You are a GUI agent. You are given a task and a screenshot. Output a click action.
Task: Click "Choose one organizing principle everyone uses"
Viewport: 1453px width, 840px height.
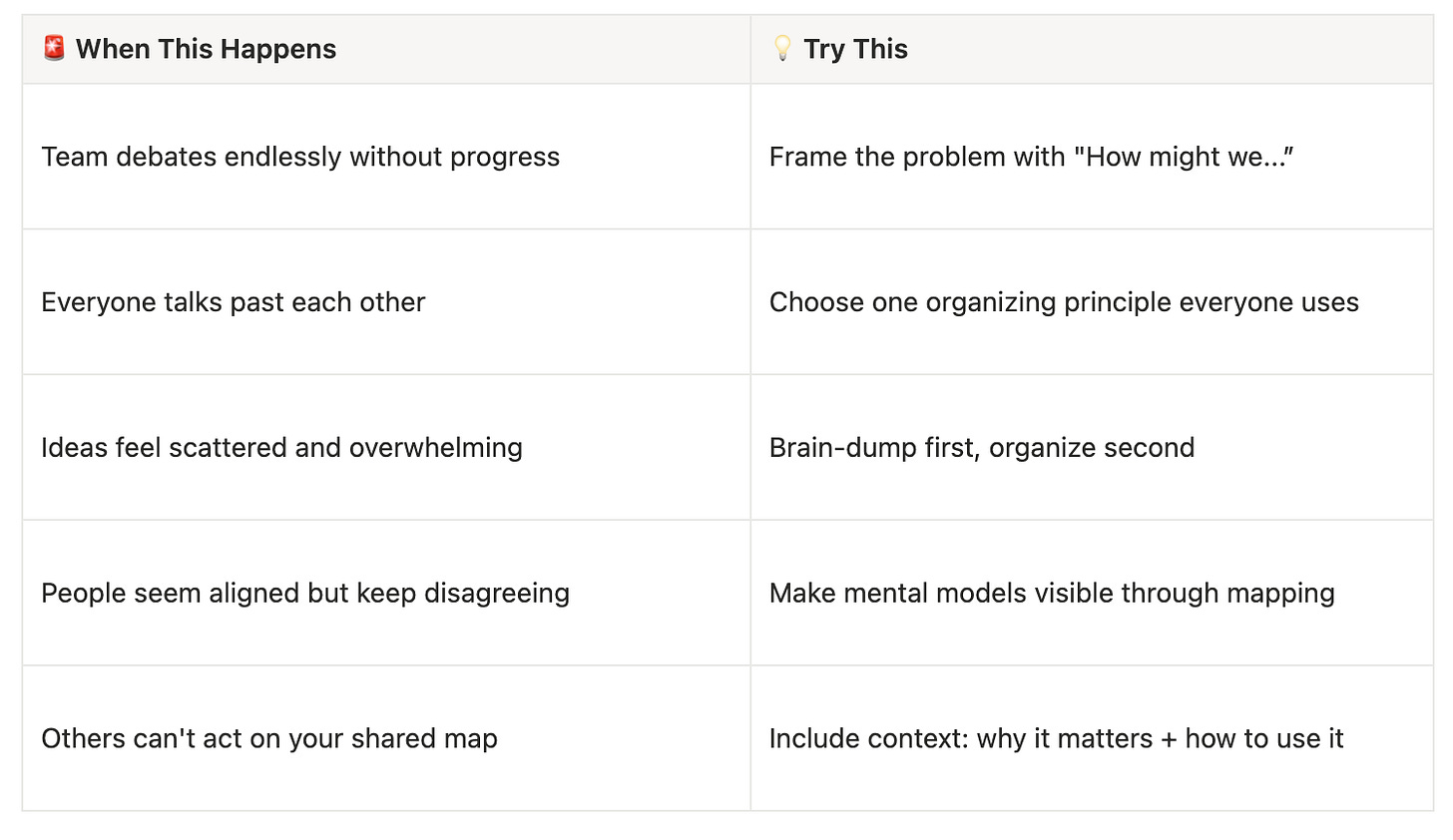pyautogui.click(x=1064, y=302)
